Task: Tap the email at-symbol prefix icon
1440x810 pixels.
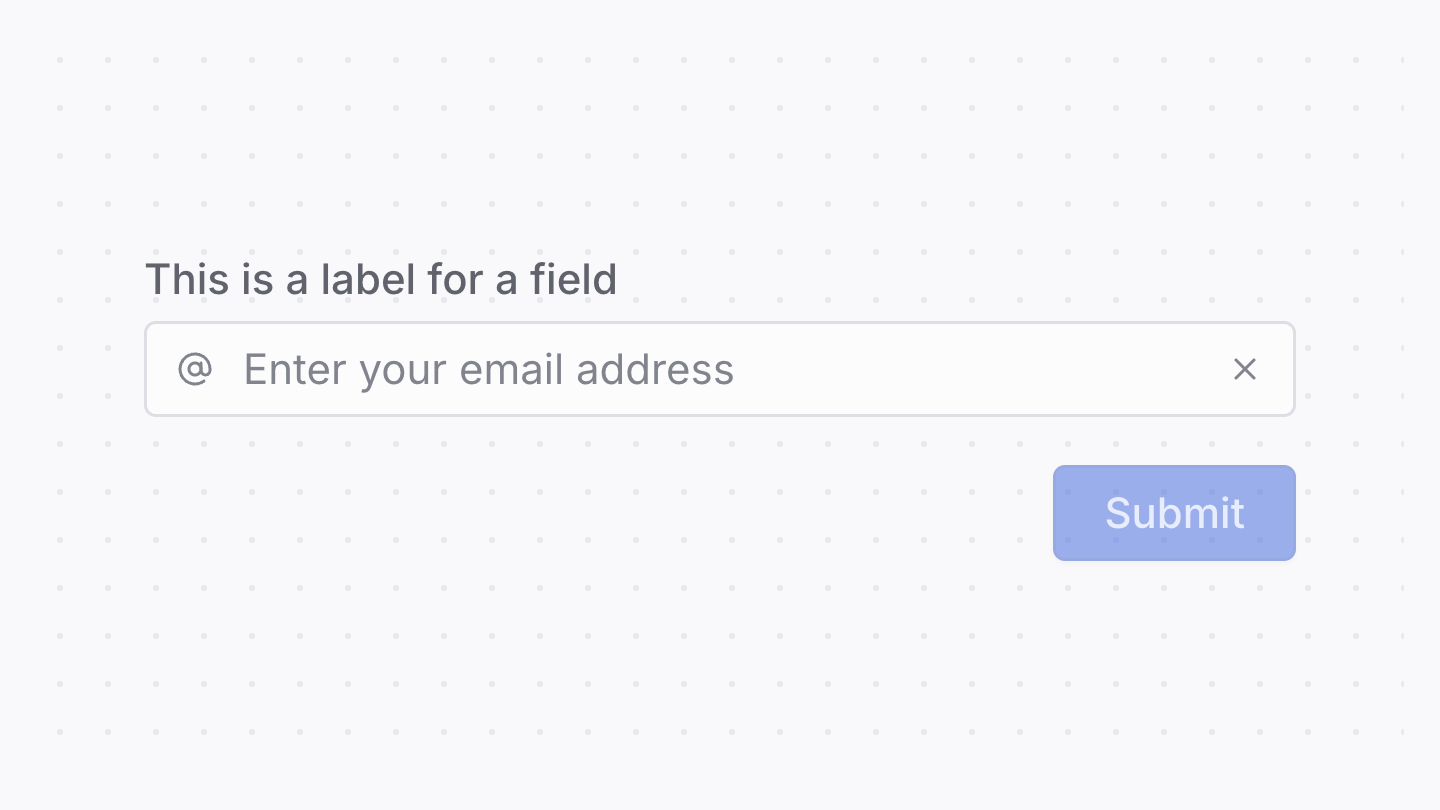Action: (x=195, y=369)
